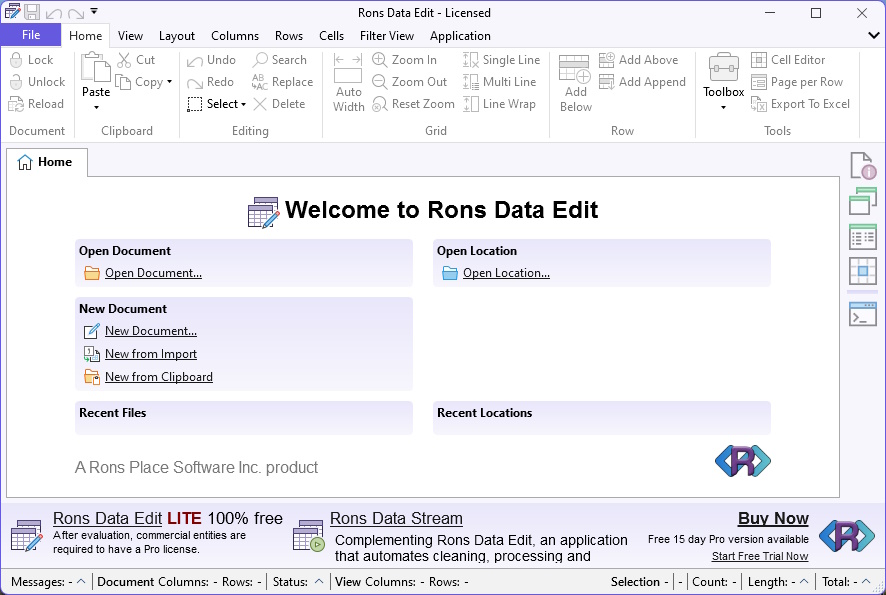Open the quick access toolbar dropdown

coord(94,11)
